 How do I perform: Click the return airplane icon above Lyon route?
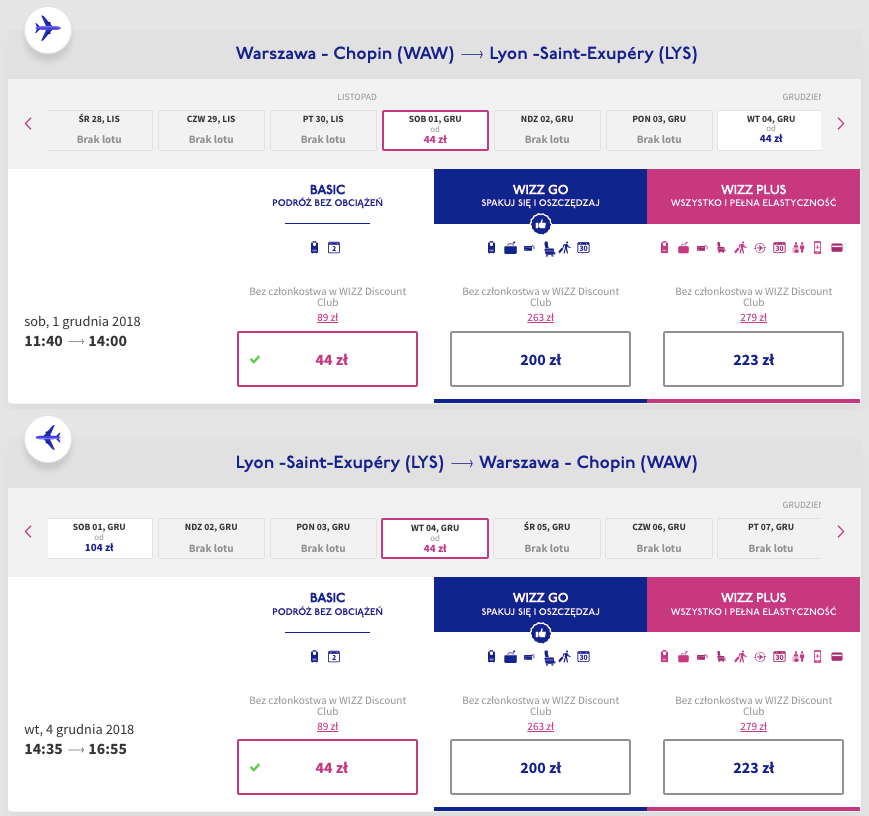coord(48,437)
